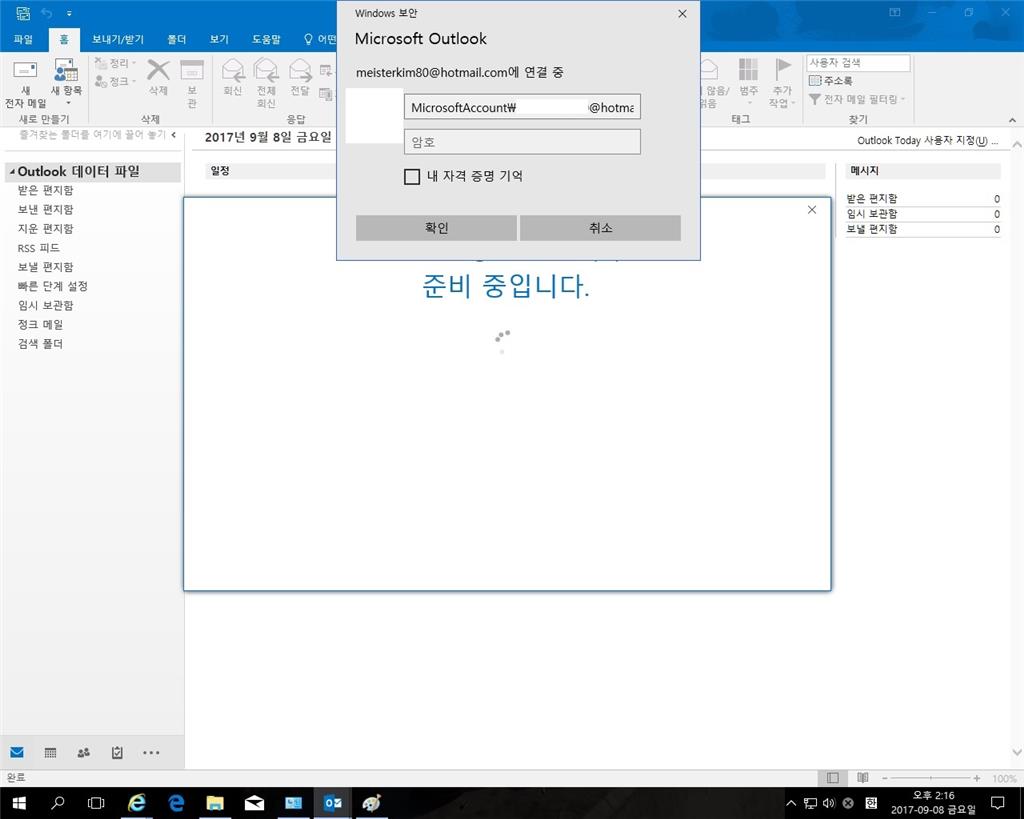Click the Normal view button in status bar
Screen dimensions: 1024x819
point(833,778)
